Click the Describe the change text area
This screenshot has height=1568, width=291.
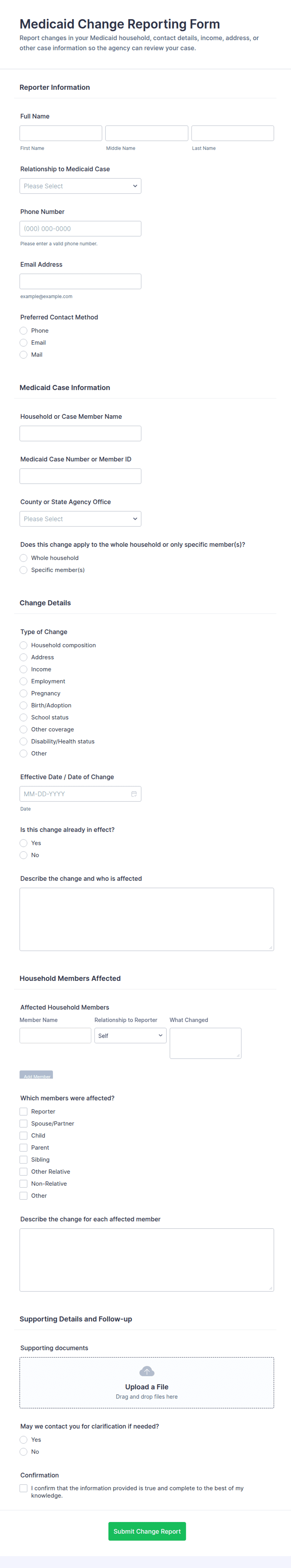pos(147,919)
